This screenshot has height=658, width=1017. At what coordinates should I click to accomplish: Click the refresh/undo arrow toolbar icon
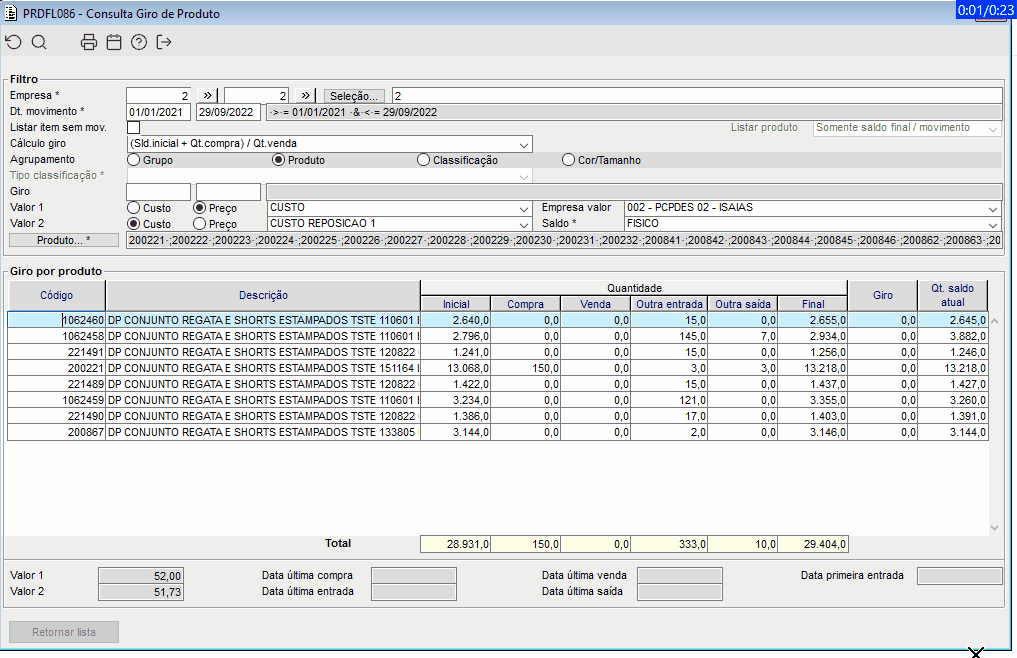[x=13, y=42]
